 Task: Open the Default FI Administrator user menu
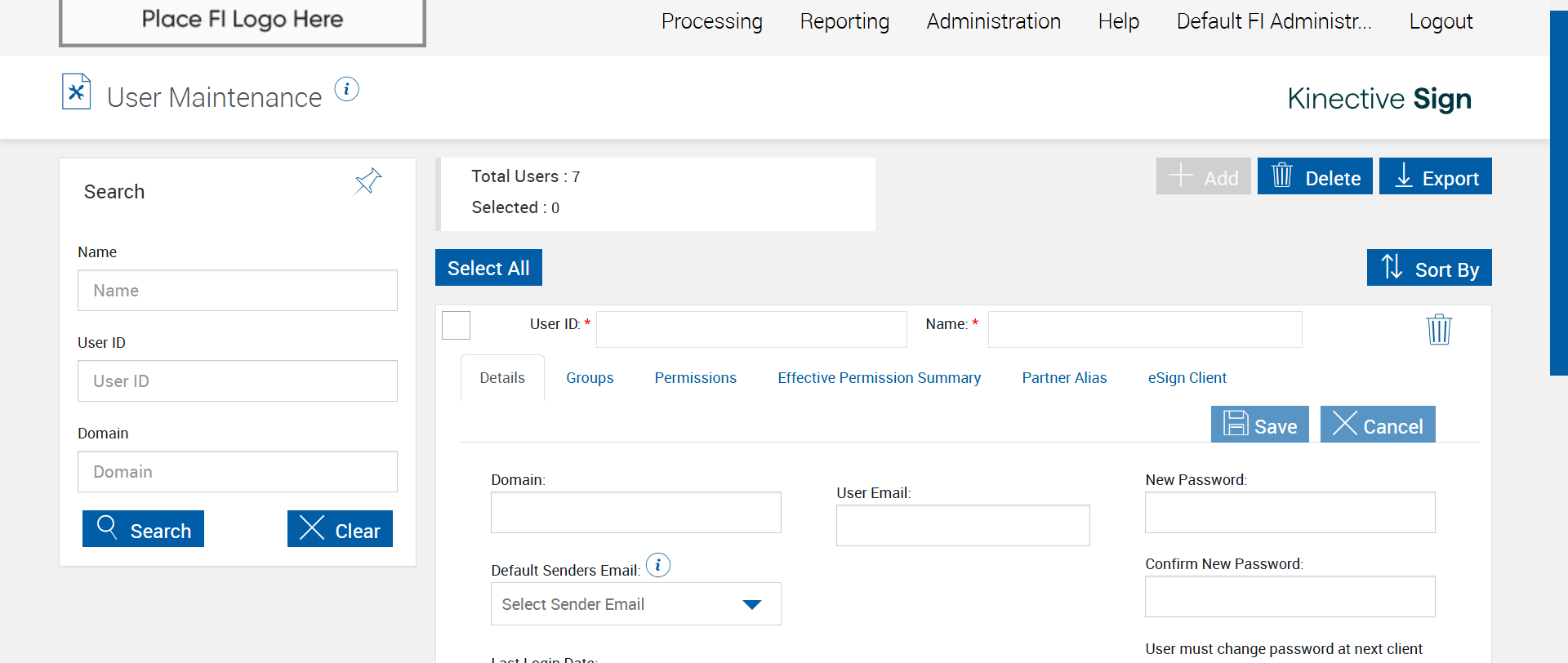(x=1273, y=21)
